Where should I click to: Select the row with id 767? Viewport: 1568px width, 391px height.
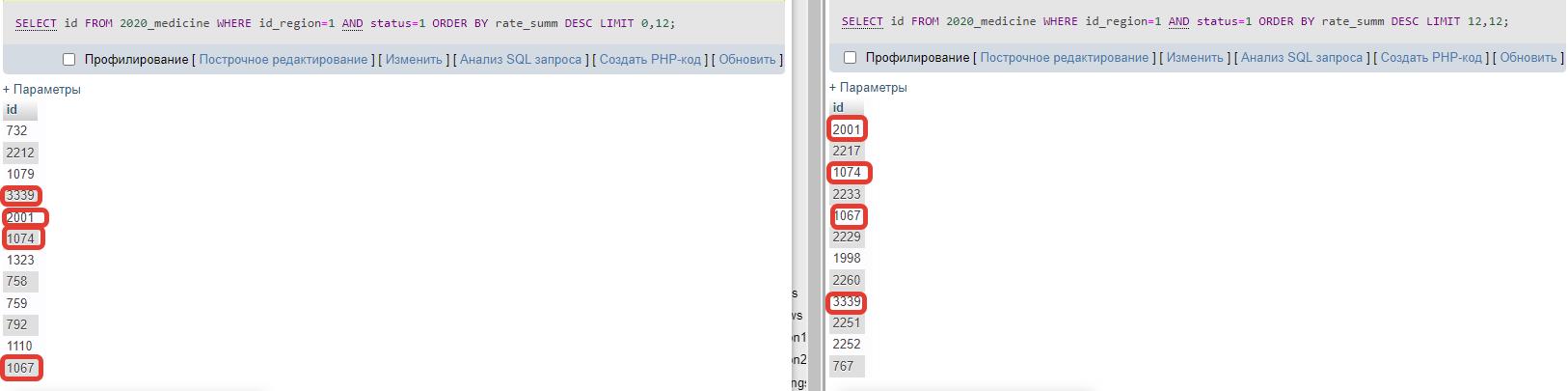(x=843, y=366)
